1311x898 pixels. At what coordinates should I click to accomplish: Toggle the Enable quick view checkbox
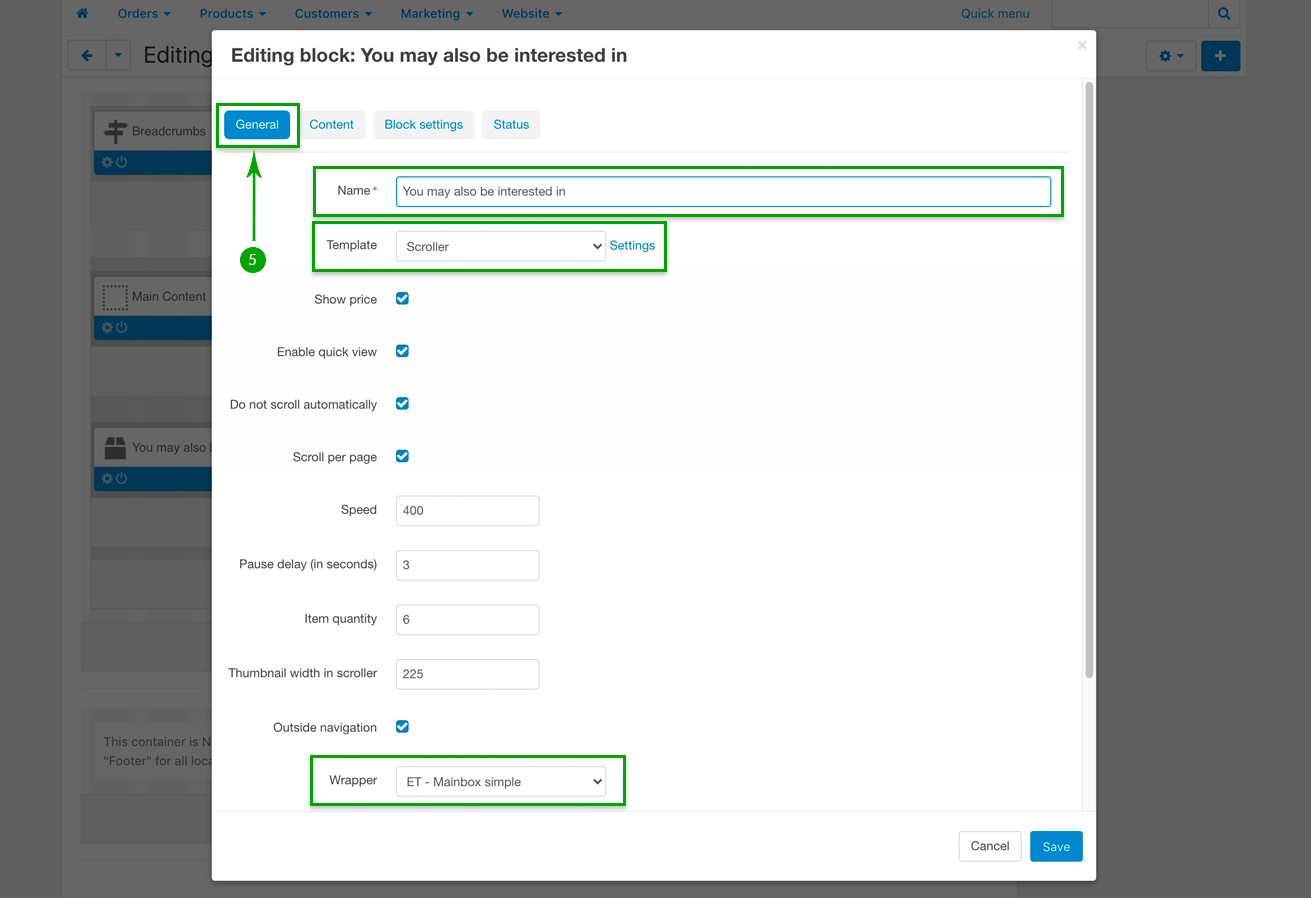[x=402, y=351]
